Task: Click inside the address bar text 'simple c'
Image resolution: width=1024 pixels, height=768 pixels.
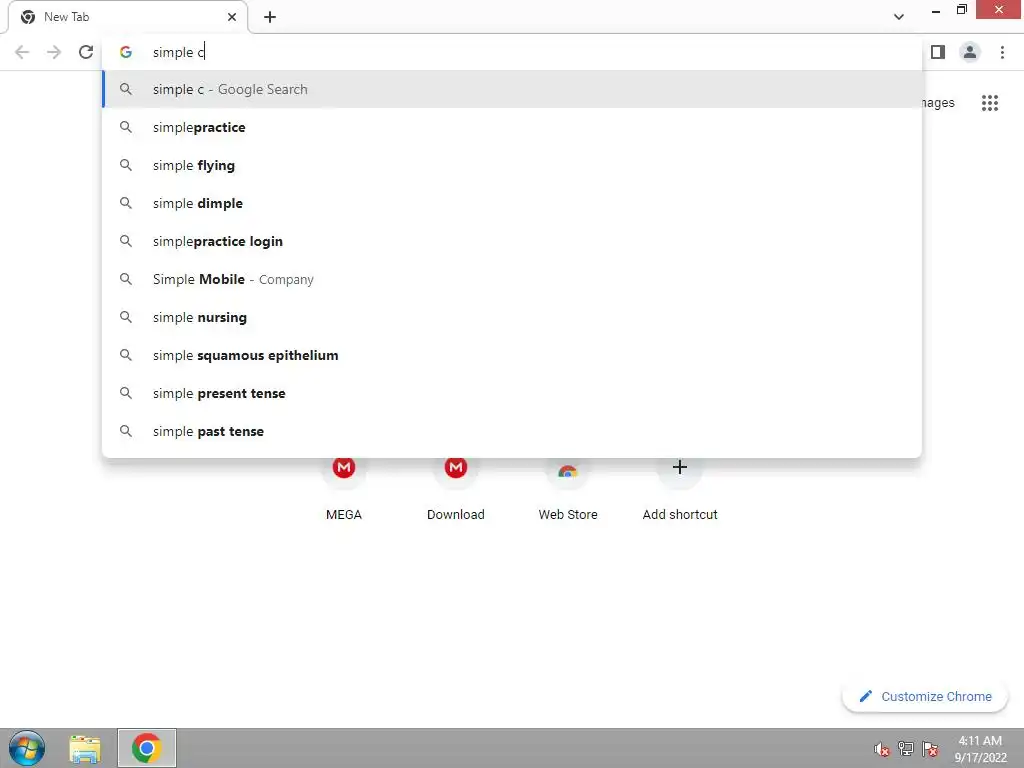Action: click(178, 52)
